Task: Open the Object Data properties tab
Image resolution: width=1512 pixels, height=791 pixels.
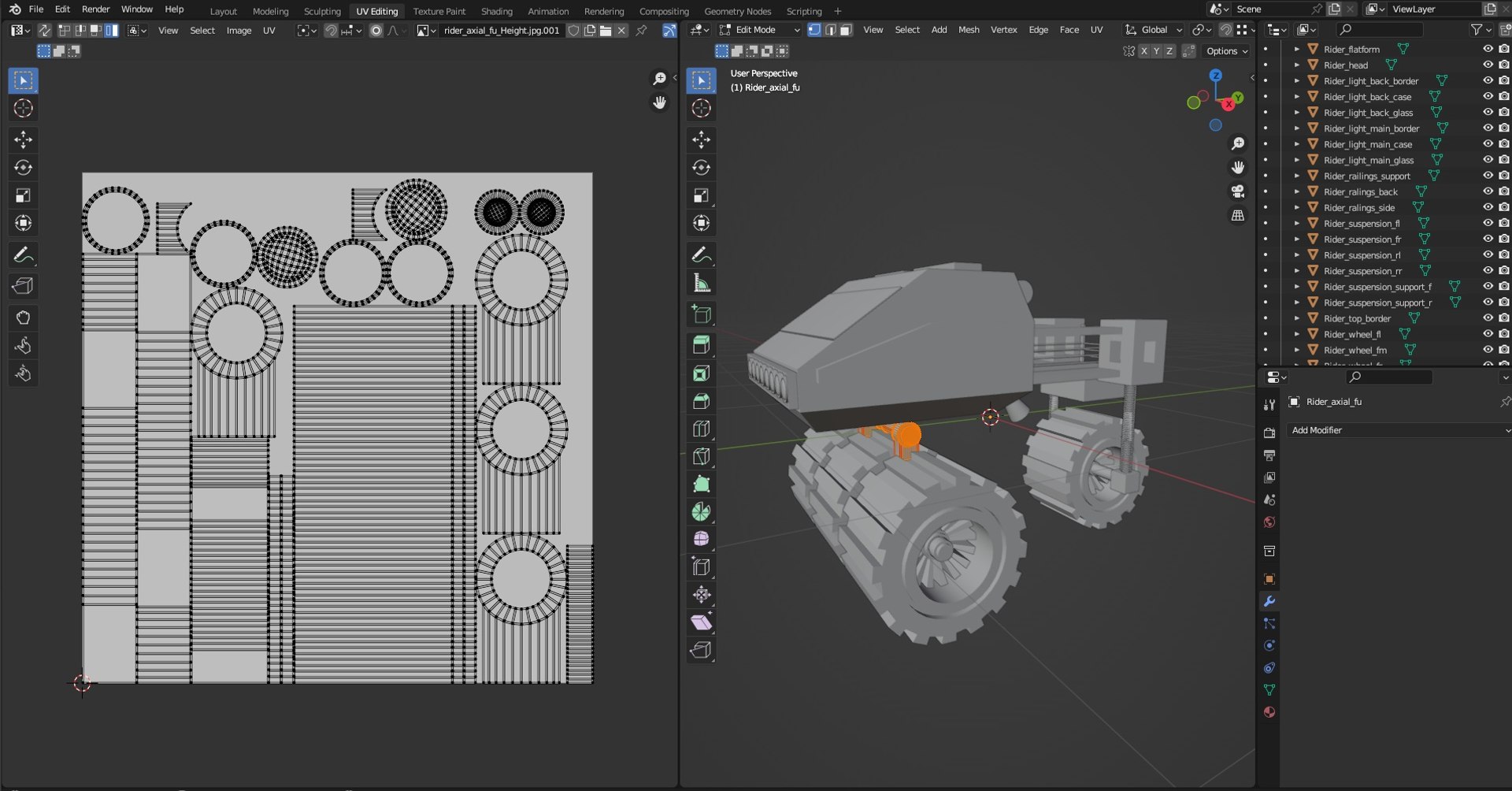Action: [x=1269, y=690]
